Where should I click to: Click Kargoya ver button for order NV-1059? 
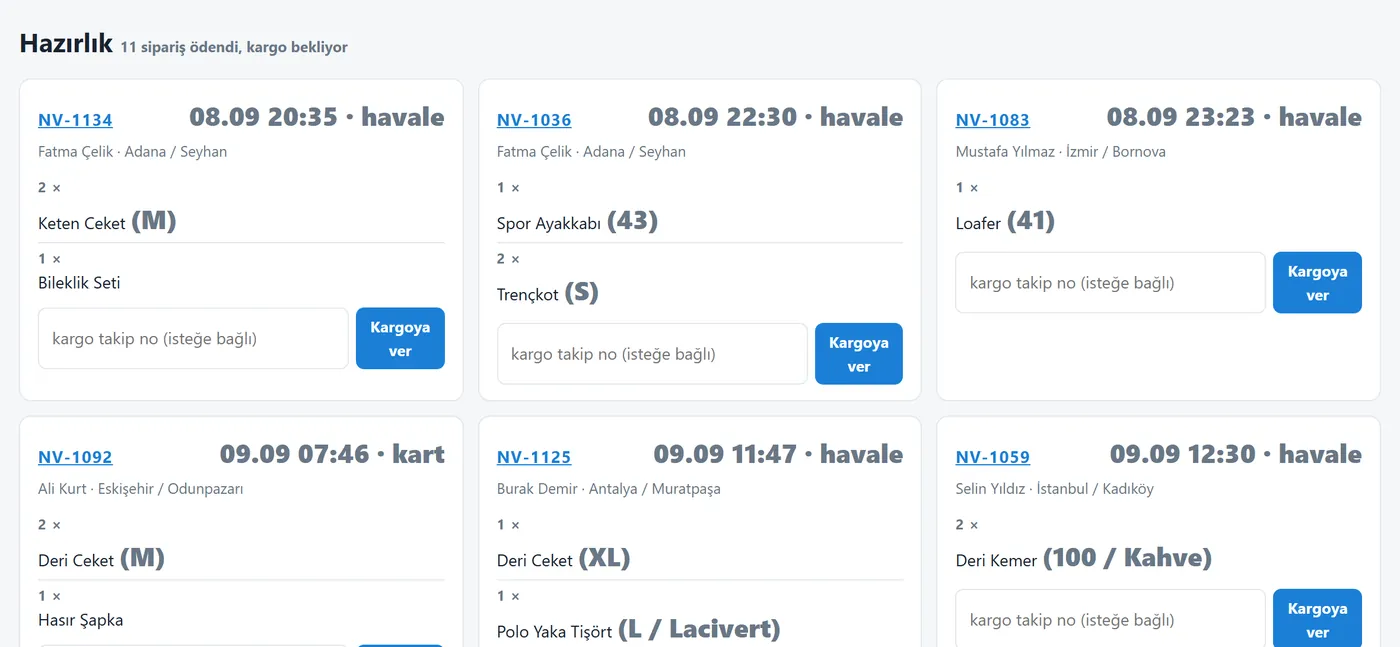click(x=1317, y=618)
